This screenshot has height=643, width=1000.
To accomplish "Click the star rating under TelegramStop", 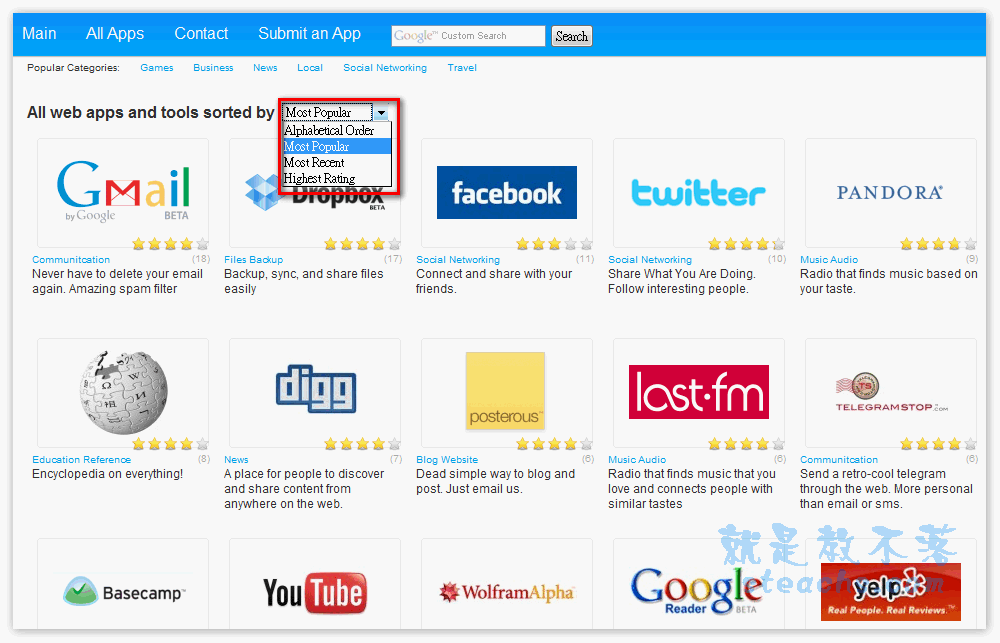I will 938,444.
